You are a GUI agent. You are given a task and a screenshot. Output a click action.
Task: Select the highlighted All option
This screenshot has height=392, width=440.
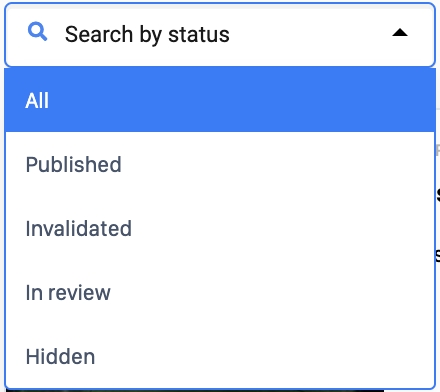[x=220, y=100]
